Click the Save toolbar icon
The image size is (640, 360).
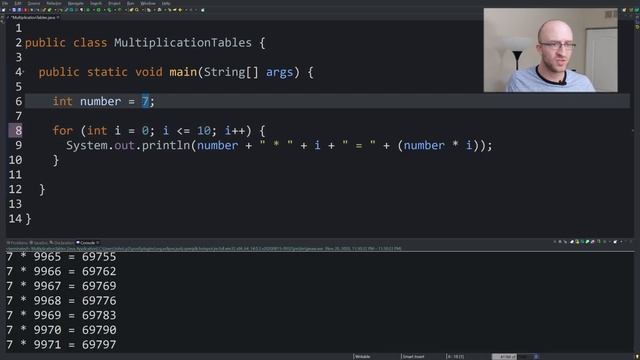pyautogui.click(x=14, y=10)
